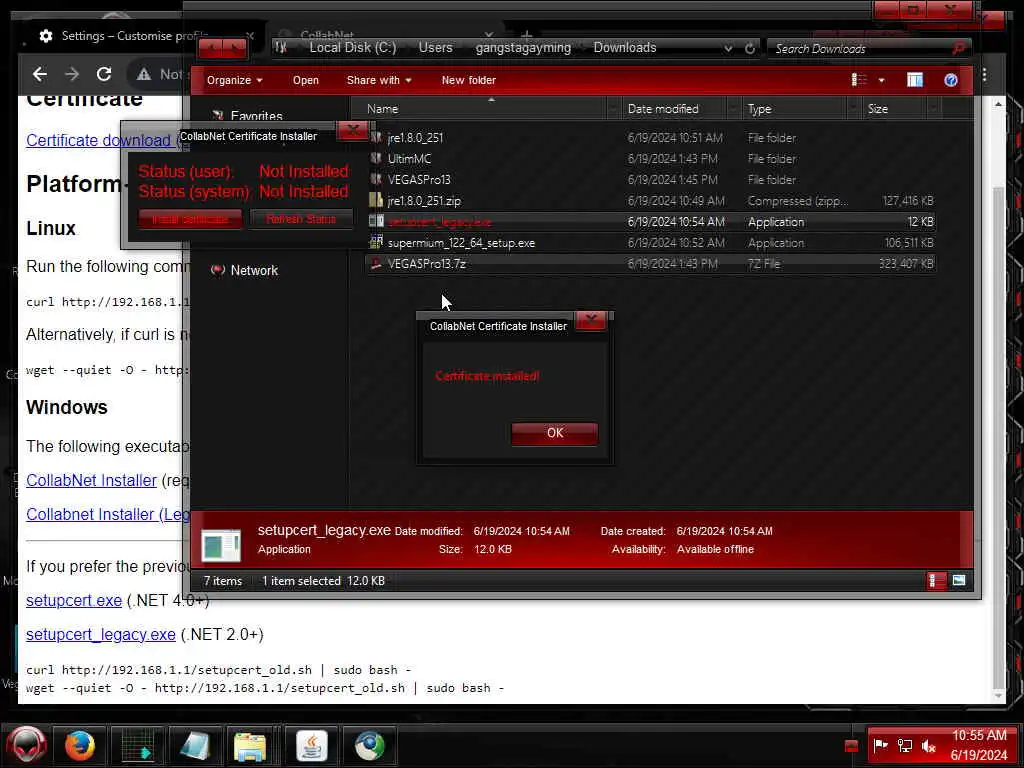1024x768 pixels.
Task: Open CollabNet Installer link
Action: coord(91,480)
